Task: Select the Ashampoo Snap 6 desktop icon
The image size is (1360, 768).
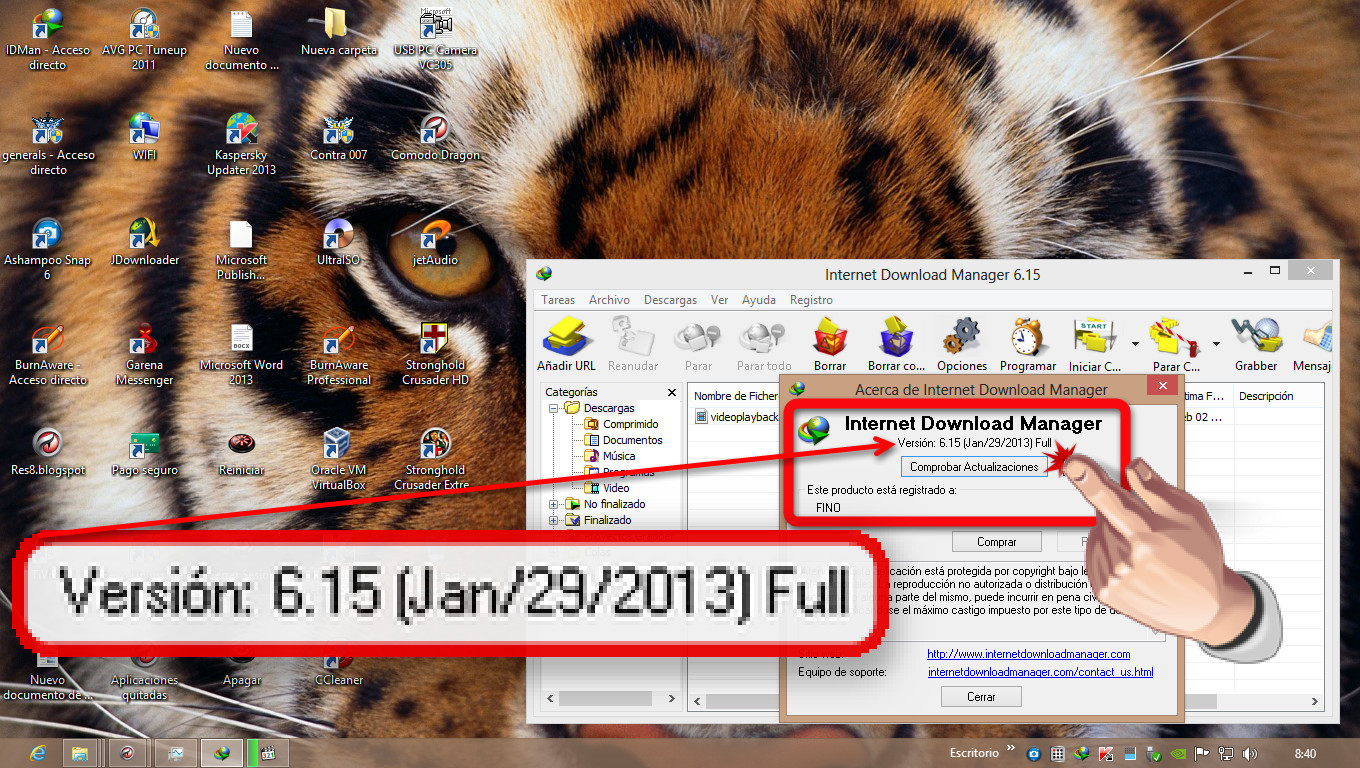Action: pyautogui.click(x=48, y=250)
